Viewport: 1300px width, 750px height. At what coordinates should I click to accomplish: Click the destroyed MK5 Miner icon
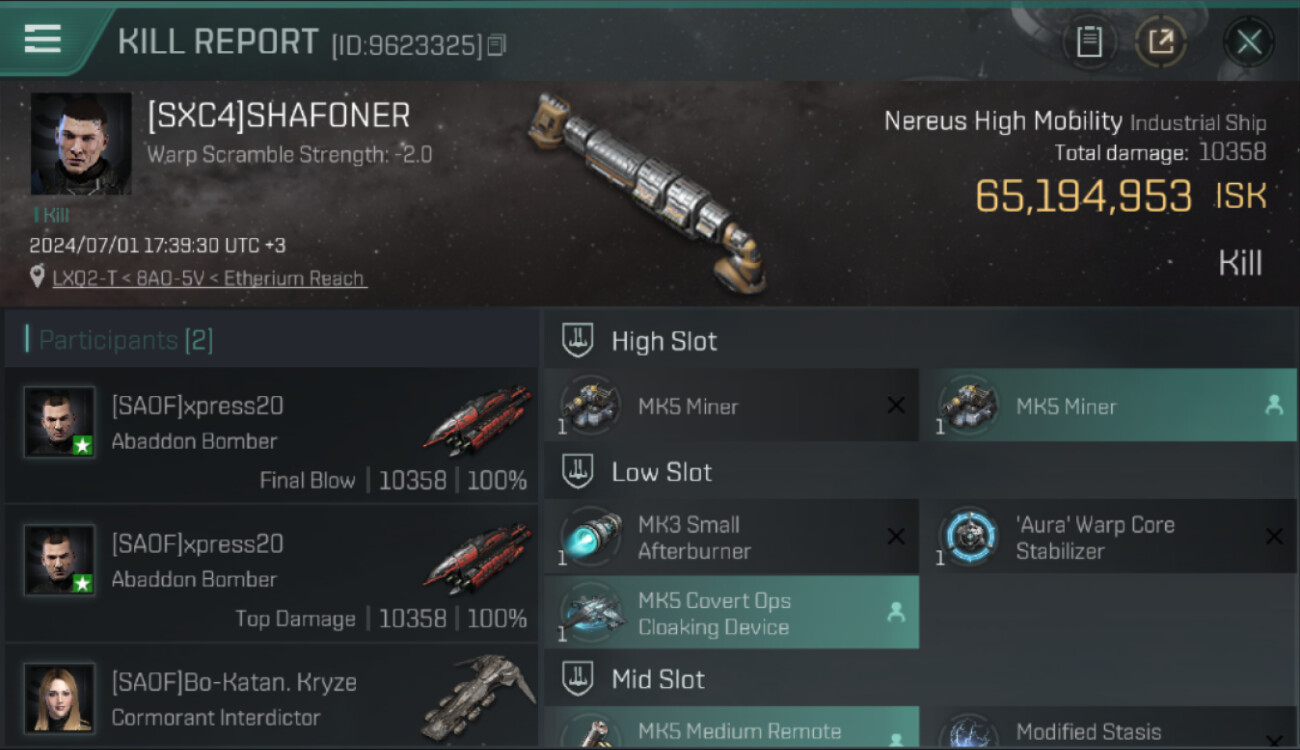(590, 405)
